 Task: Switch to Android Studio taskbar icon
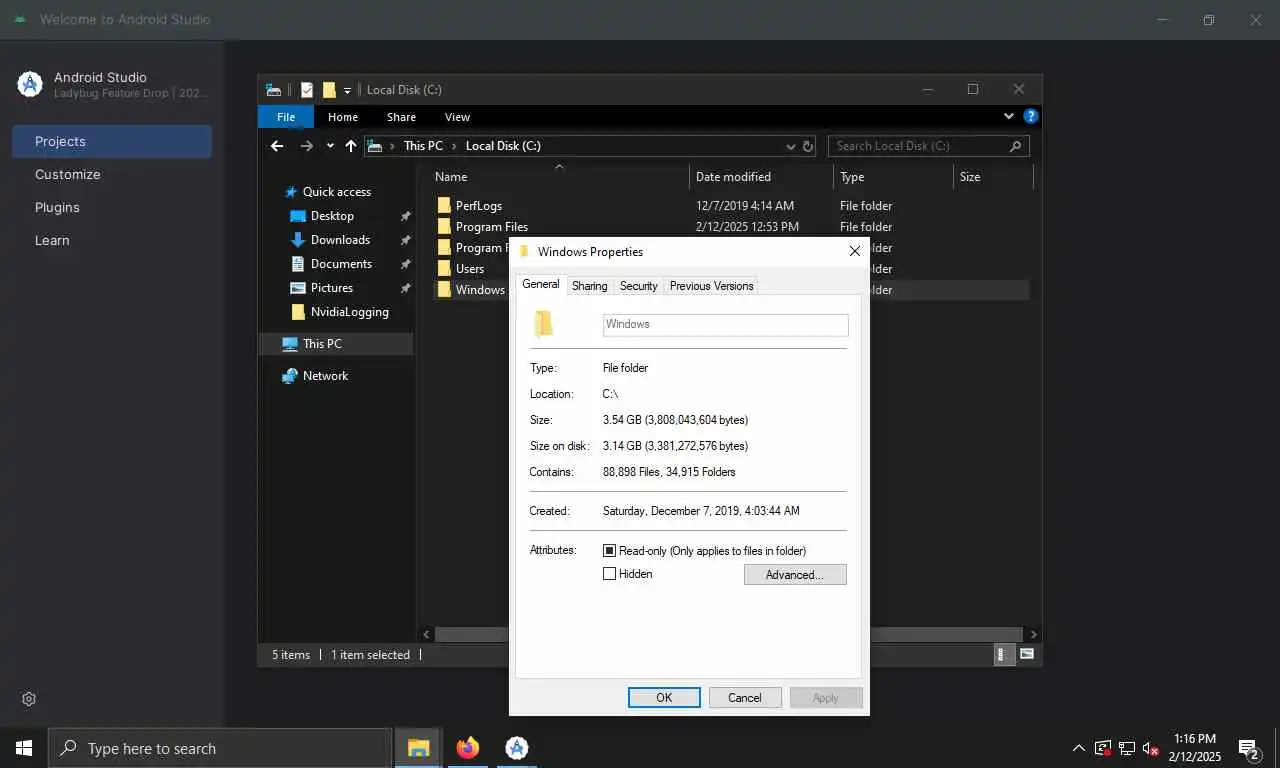(x=516, y=748)
